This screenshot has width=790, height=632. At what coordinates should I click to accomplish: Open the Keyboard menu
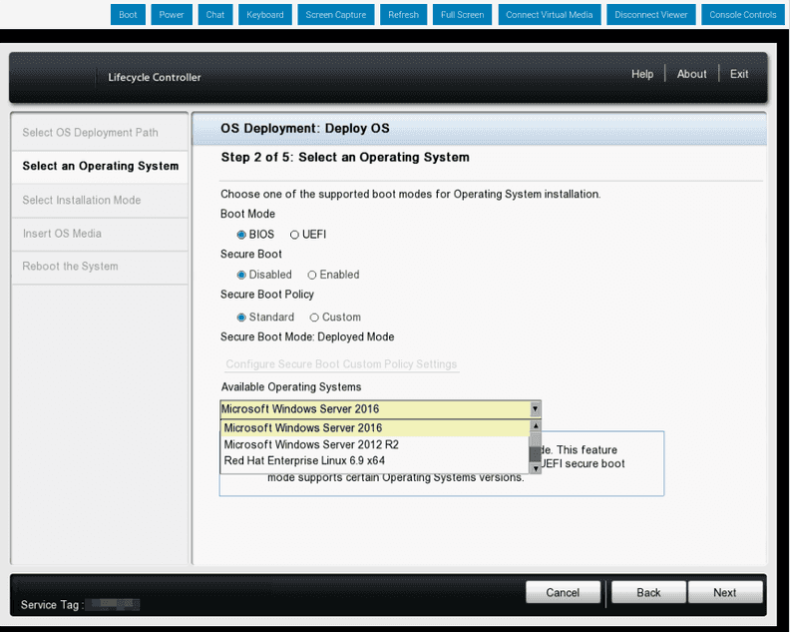point(265,15)
